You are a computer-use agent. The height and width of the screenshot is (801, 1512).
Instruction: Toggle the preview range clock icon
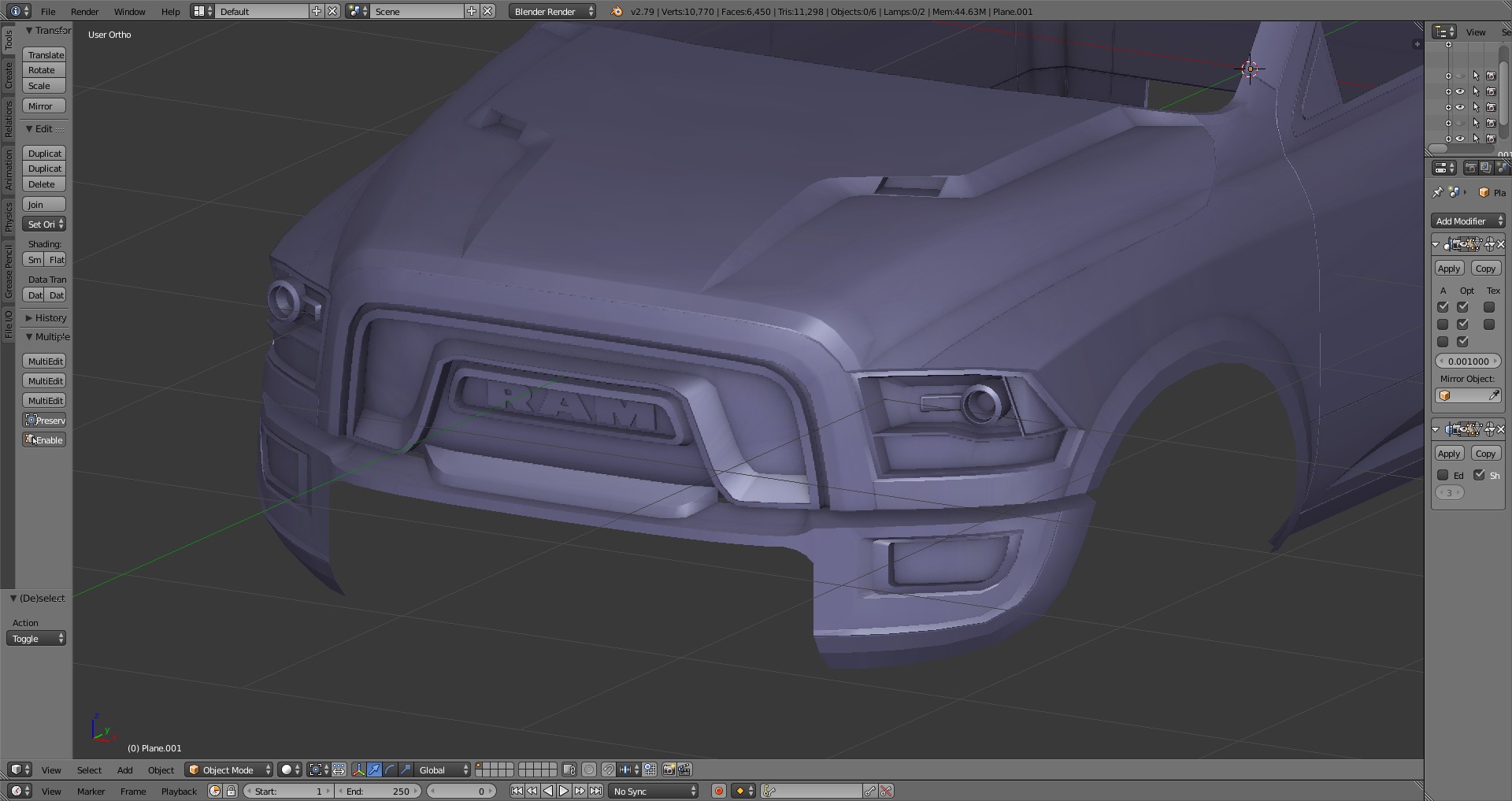click(215, 791)
